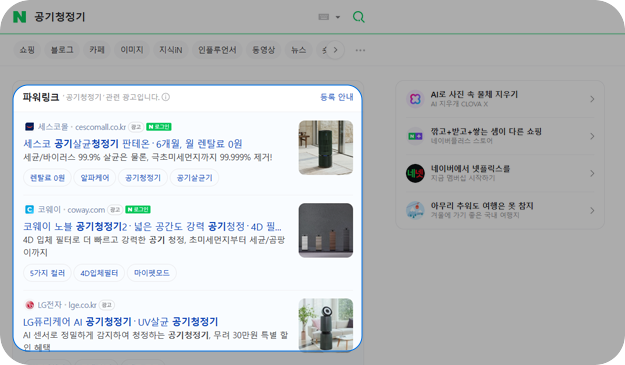Viewport: 625px width, 365px height.
Task: Open the lge.co.kr site link
Action: coord(82,305)
